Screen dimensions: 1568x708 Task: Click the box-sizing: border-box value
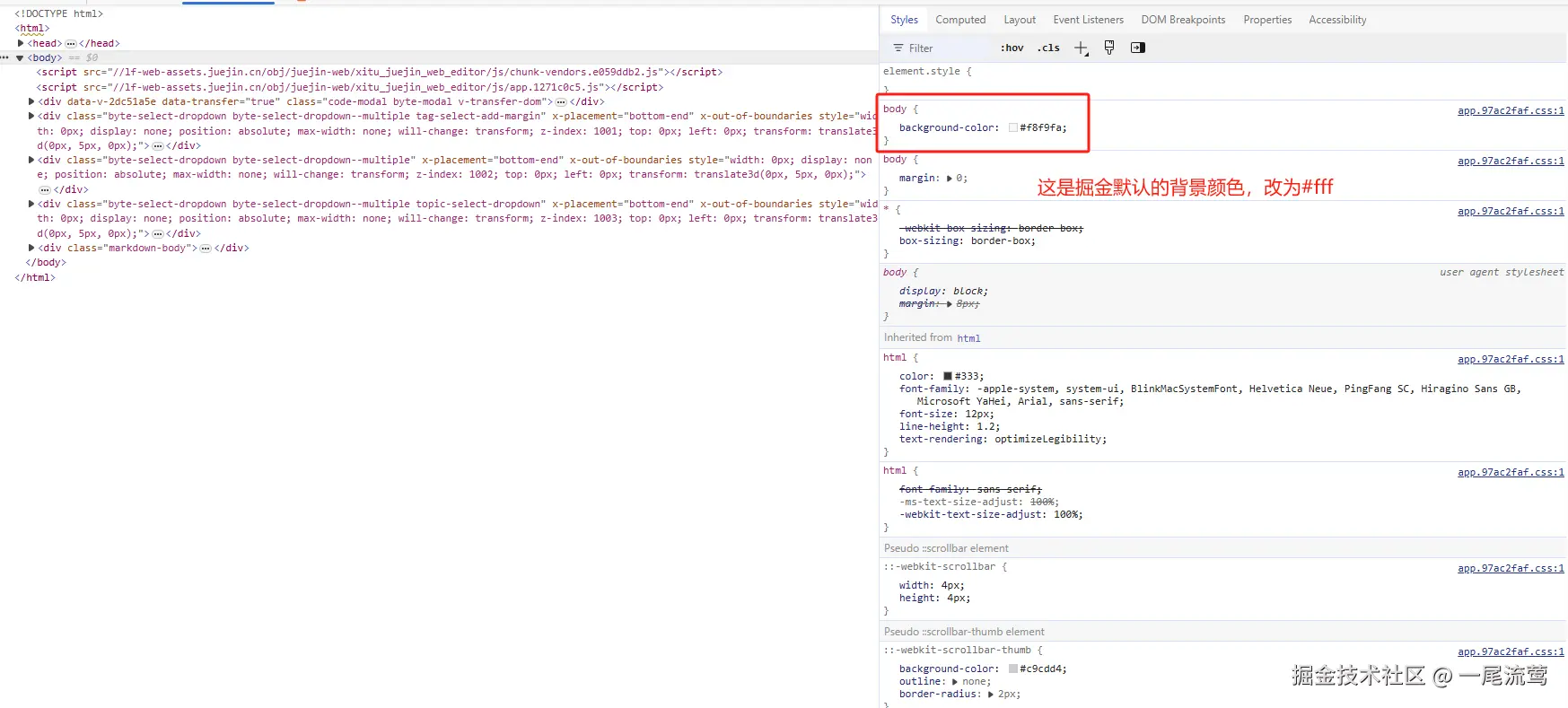[1003, 240]
